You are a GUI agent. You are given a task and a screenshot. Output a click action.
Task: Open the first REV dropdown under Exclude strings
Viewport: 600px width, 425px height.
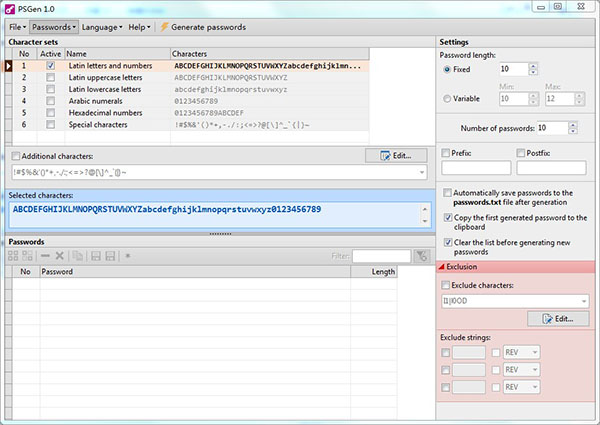(536, 351)
